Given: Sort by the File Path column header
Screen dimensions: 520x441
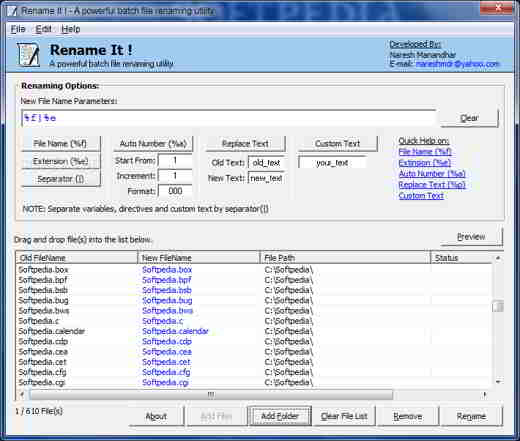Looking at the screenshot, I should [345, 258].
